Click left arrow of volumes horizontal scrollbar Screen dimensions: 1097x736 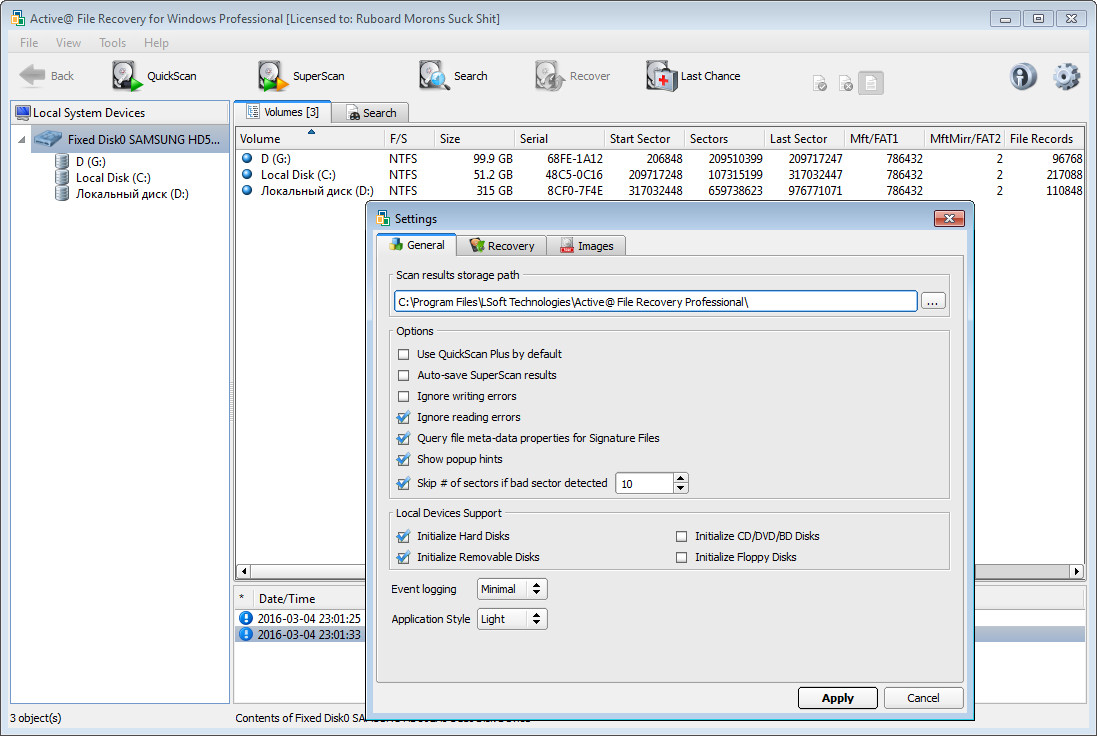pos(244,572)
